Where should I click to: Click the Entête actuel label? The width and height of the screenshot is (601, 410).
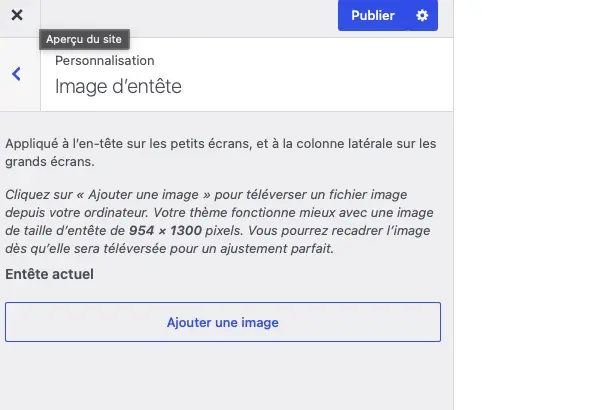point(49,274)
